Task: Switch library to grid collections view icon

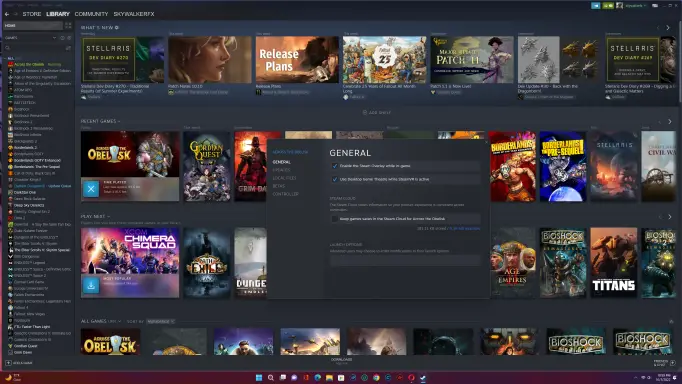Action: tap(68, 26)
